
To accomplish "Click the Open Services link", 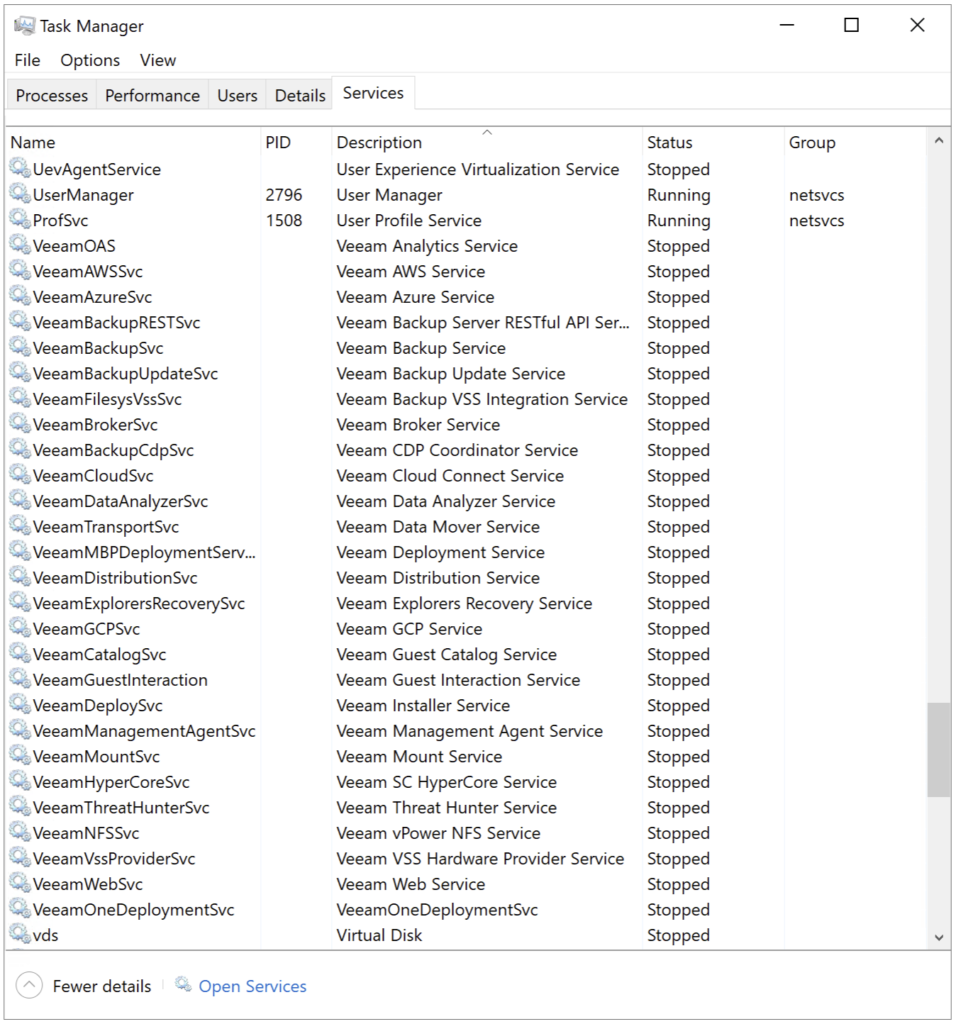I will (x=252, y=986).
